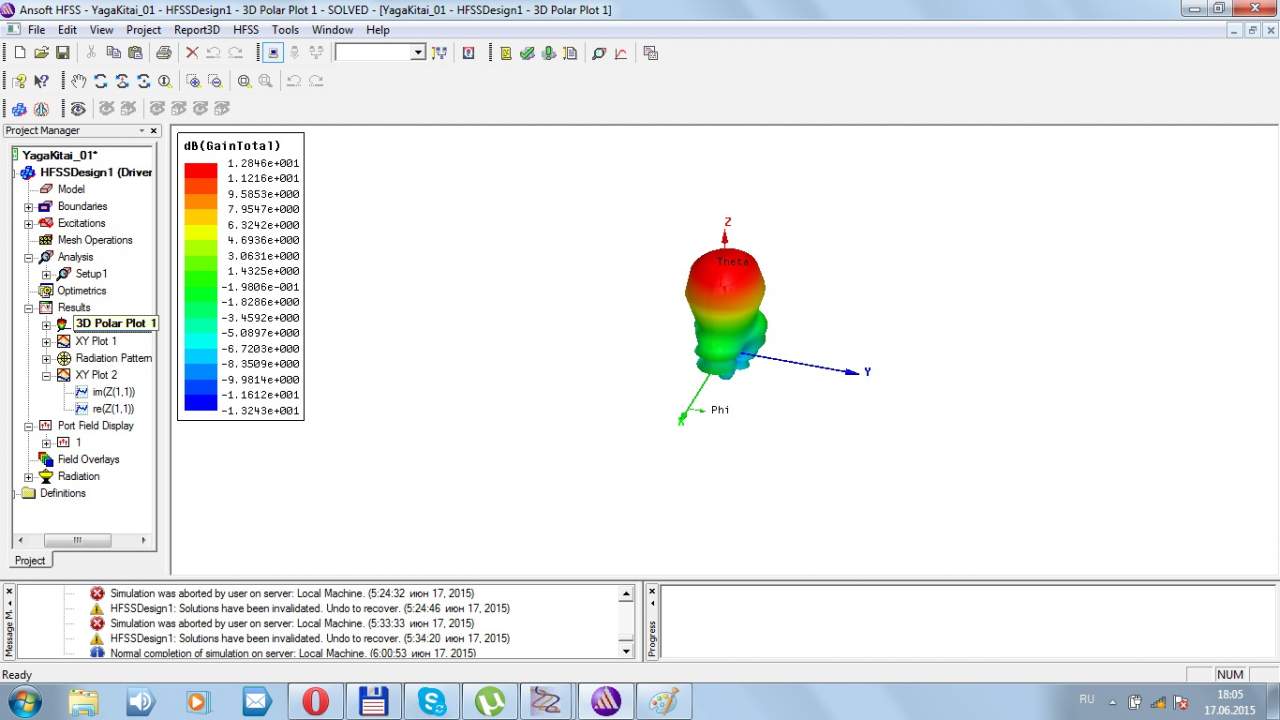Click the Validate green checkmark icon
The height and width of the screenshot is (720, 1280).
click(x=527, y=53)
